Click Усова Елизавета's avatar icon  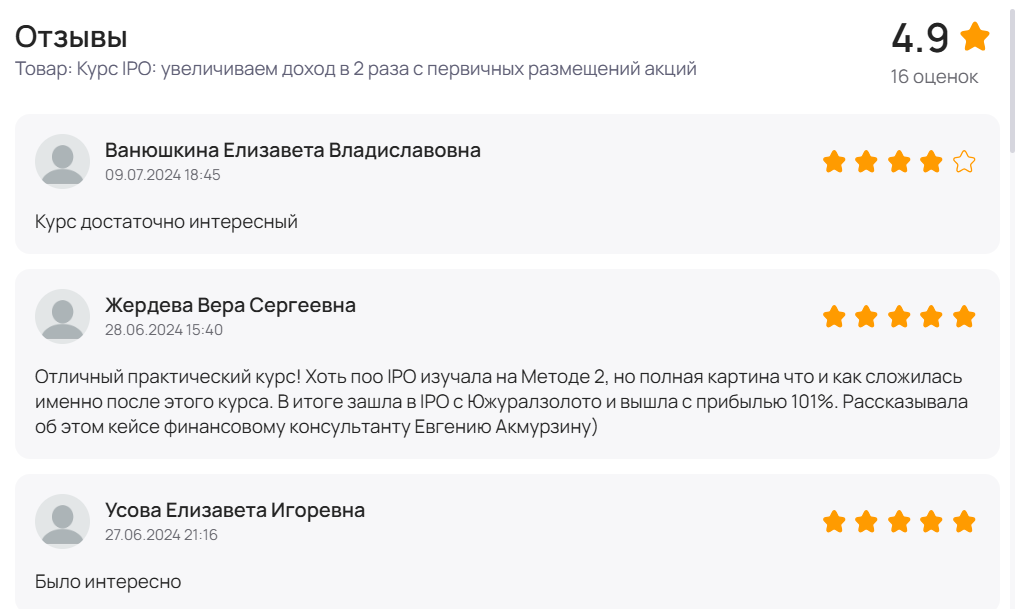pyautogui.click(x=62, y=521)
